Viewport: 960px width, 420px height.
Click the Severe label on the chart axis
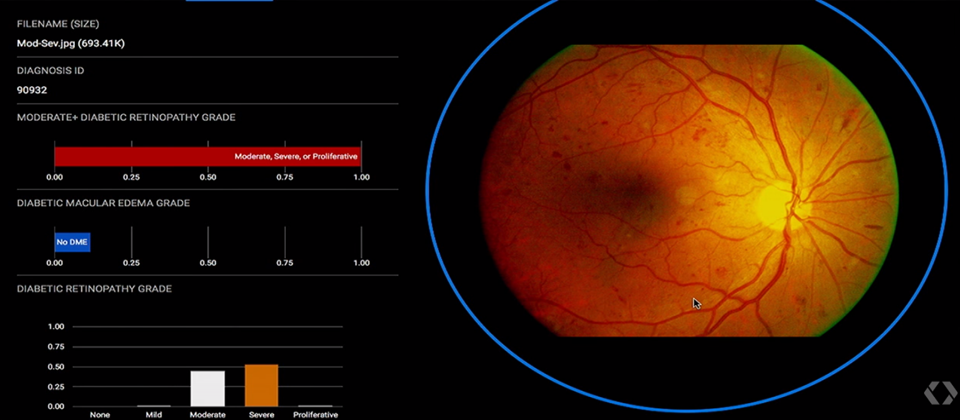261,414
